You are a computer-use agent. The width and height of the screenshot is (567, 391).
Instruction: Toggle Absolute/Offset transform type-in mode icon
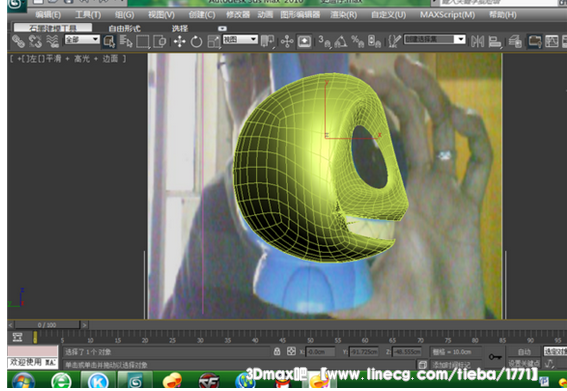[291, 351]
